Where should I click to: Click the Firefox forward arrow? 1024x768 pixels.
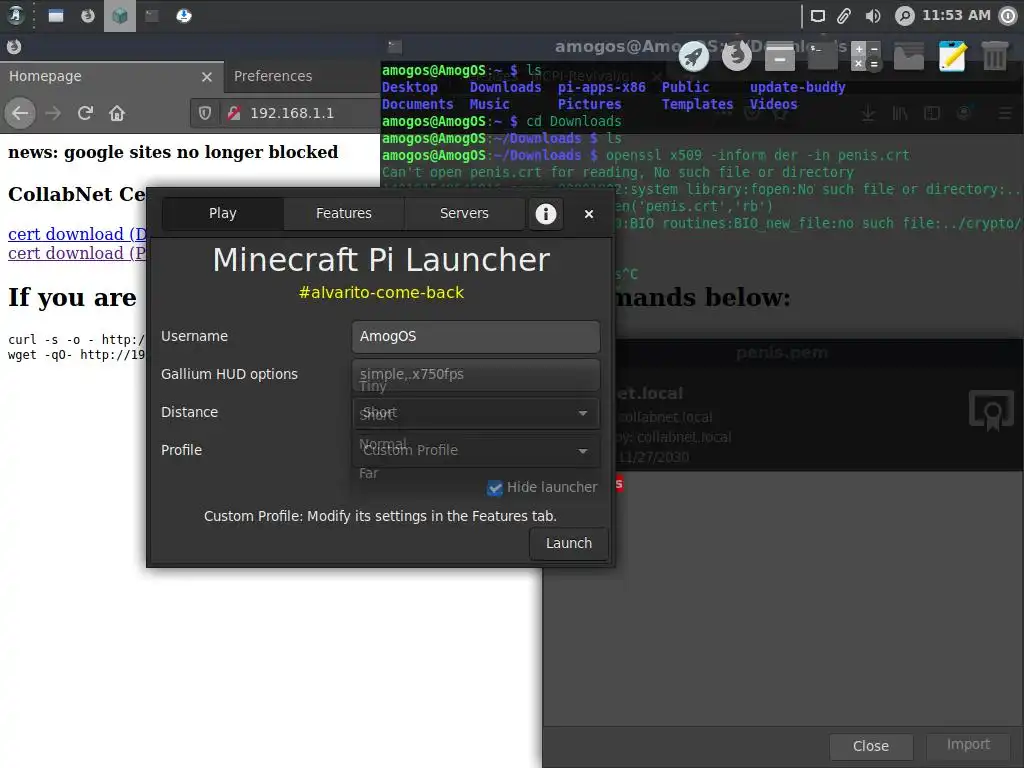(x=53, y=113)
